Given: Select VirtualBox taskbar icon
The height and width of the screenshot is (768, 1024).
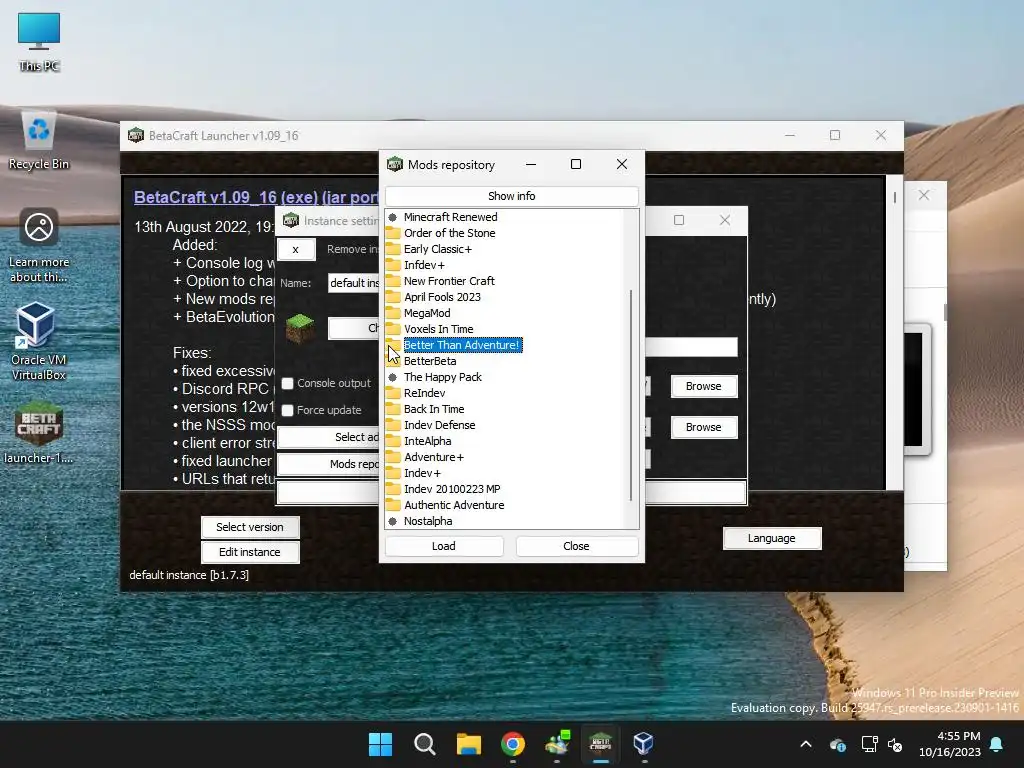Looking at the screenshot, I should point(643,744).
